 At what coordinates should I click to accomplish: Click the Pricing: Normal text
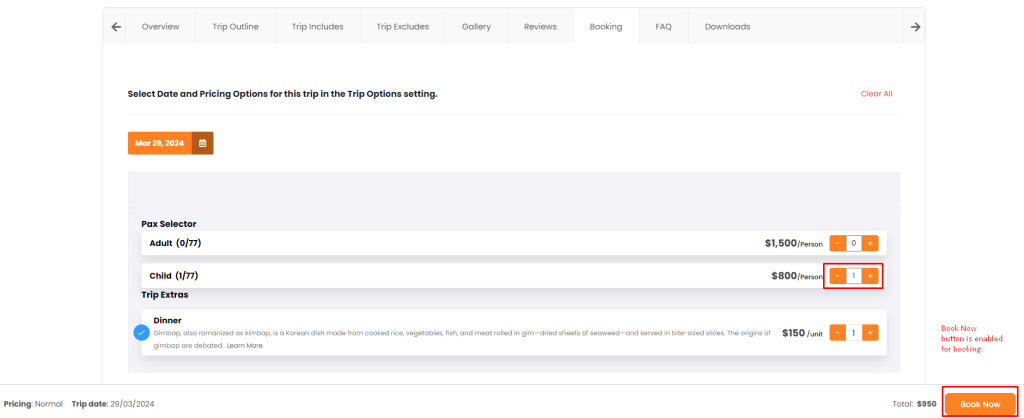(33, 404)
